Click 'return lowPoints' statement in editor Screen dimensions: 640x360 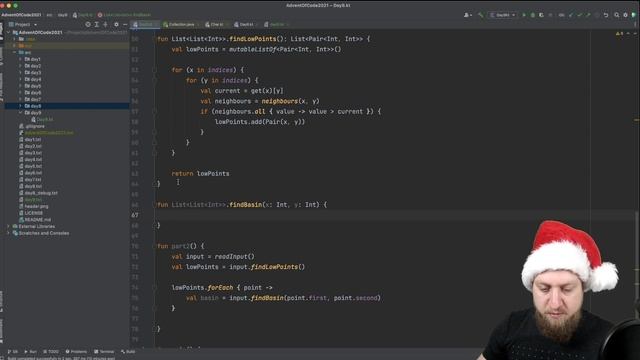200,174
